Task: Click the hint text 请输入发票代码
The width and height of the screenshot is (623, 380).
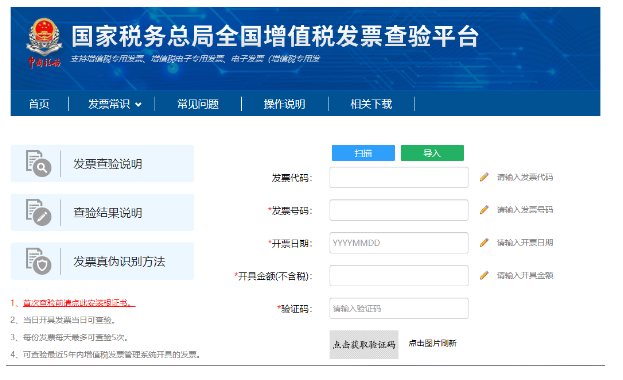Action: 525,177
